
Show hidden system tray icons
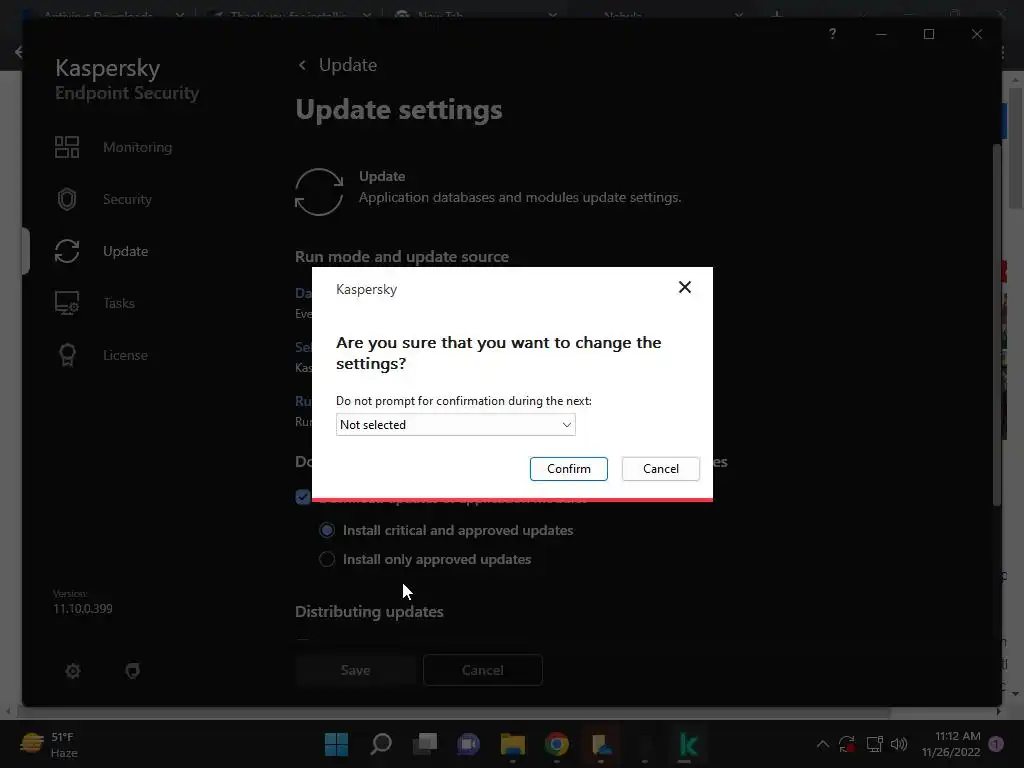(823, 744)
